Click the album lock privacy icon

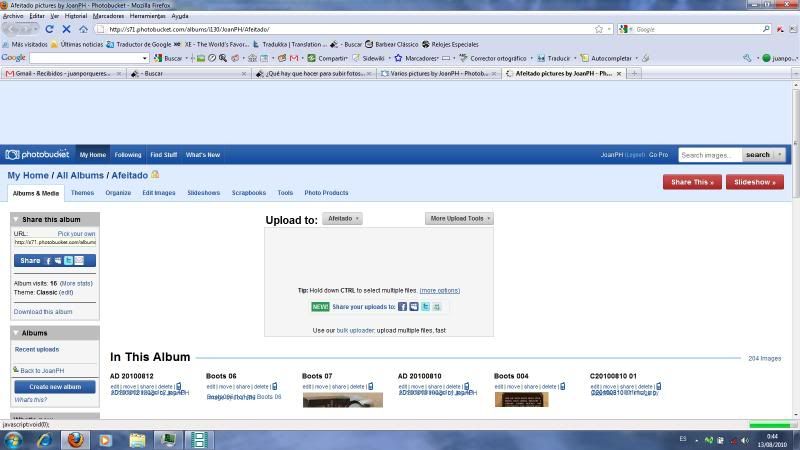155,174
